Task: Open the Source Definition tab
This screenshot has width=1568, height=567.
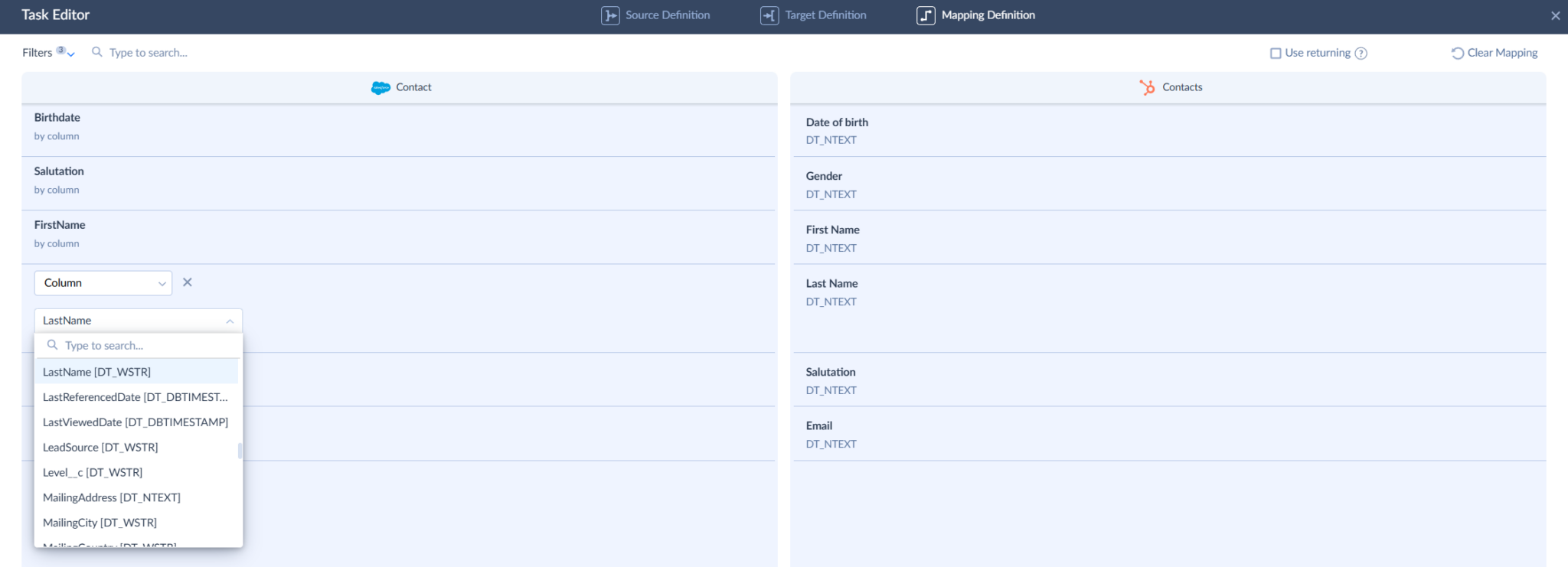Action: click(667, 15)
